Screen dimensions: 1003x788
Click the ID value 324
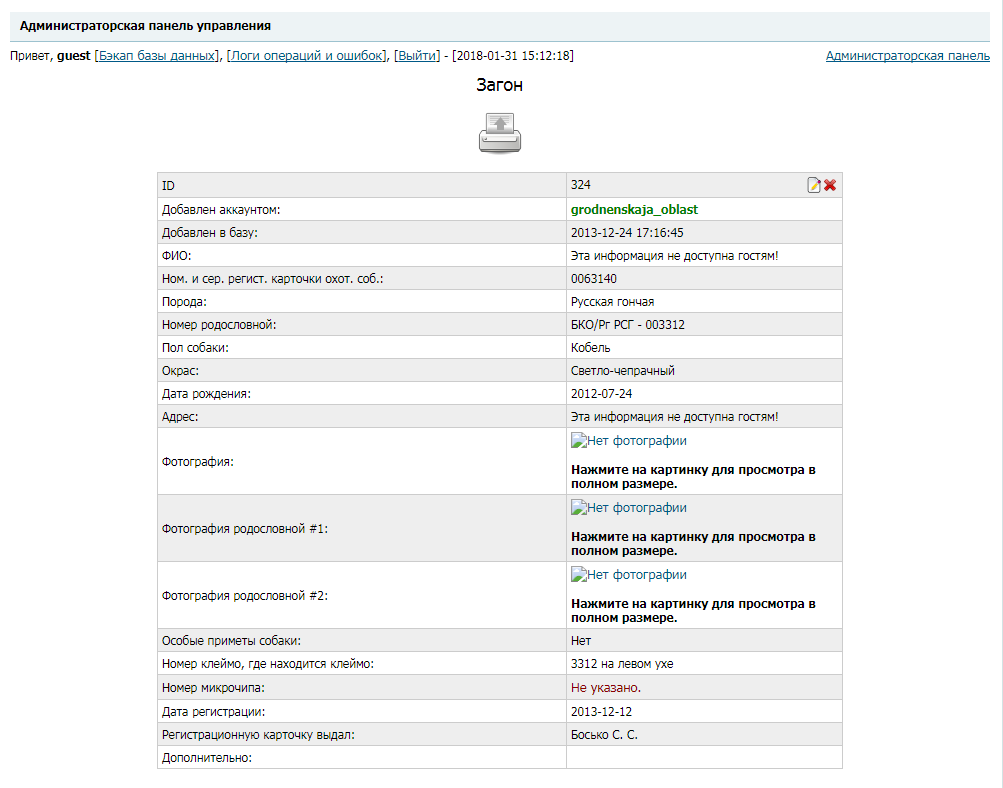(x=581, y=185)
